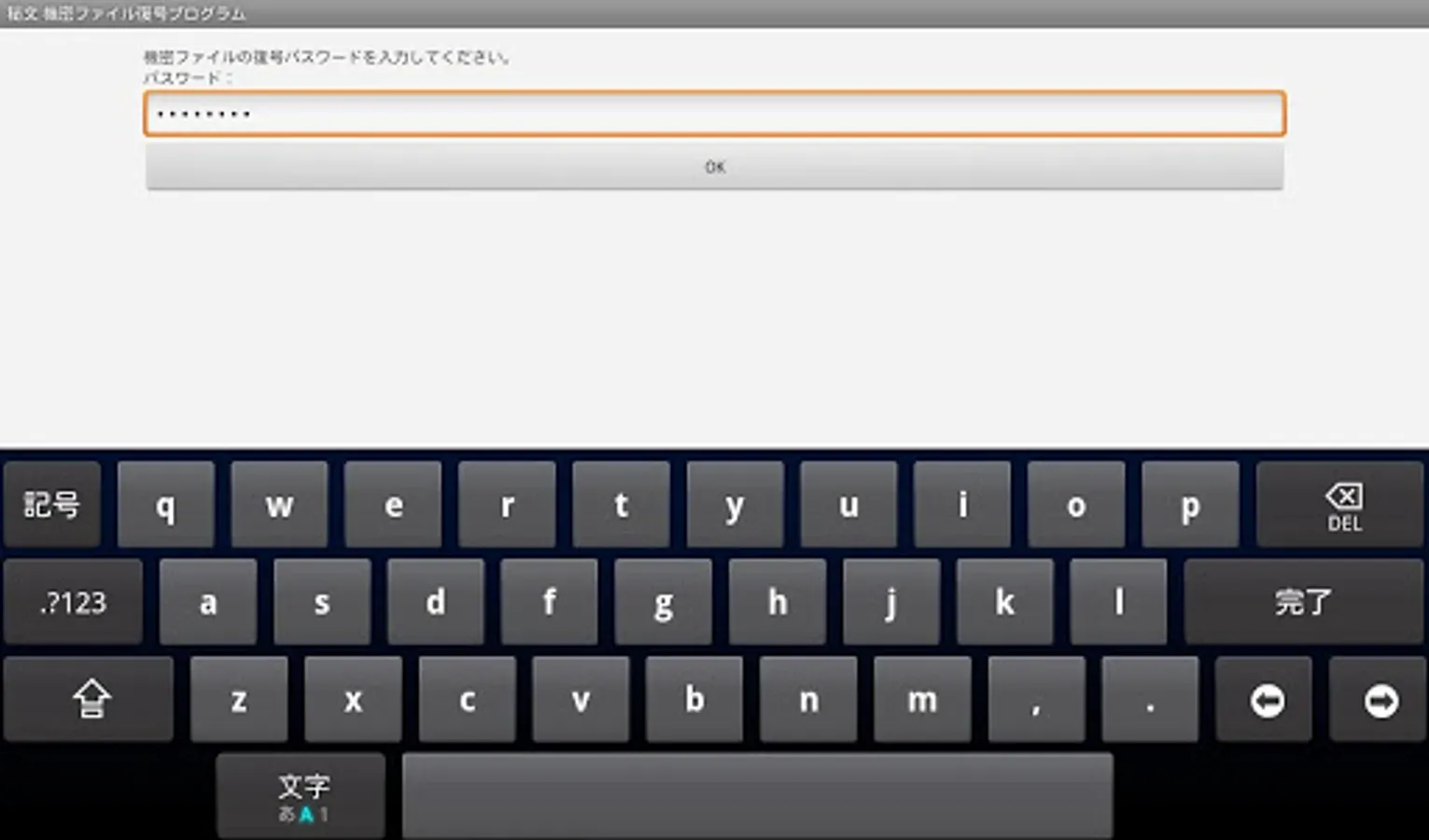Image resolution: width=1429 pixels, height=840 pixels.
Task: Tap the t key
Action: [x=621, y=505]
